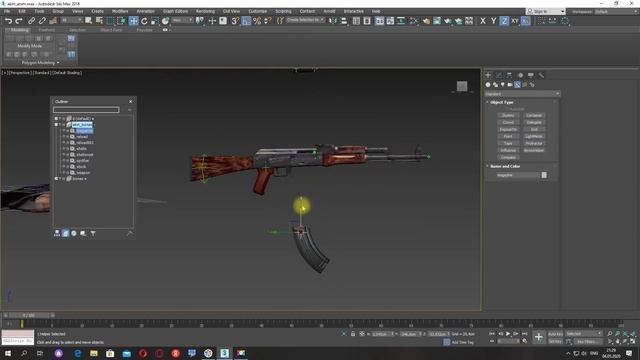The image size is (640, 360).
Task: Restrict transform to the XY plane
Action: tap(515, 21)
